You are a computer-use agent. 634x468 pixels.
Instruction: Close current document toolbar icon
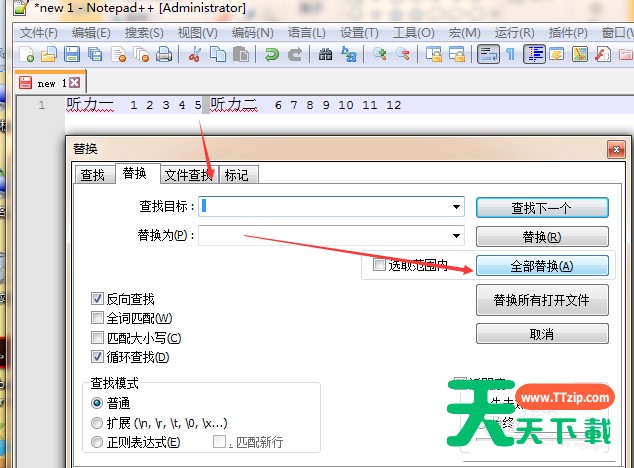118,54
